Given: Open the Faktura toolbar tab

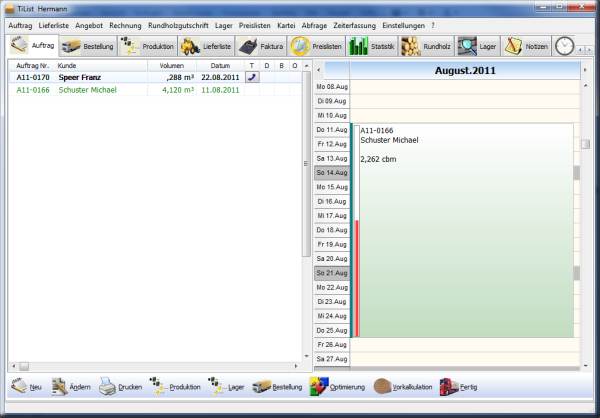Looking at the screenshot, I should click(x=261, y=46).
